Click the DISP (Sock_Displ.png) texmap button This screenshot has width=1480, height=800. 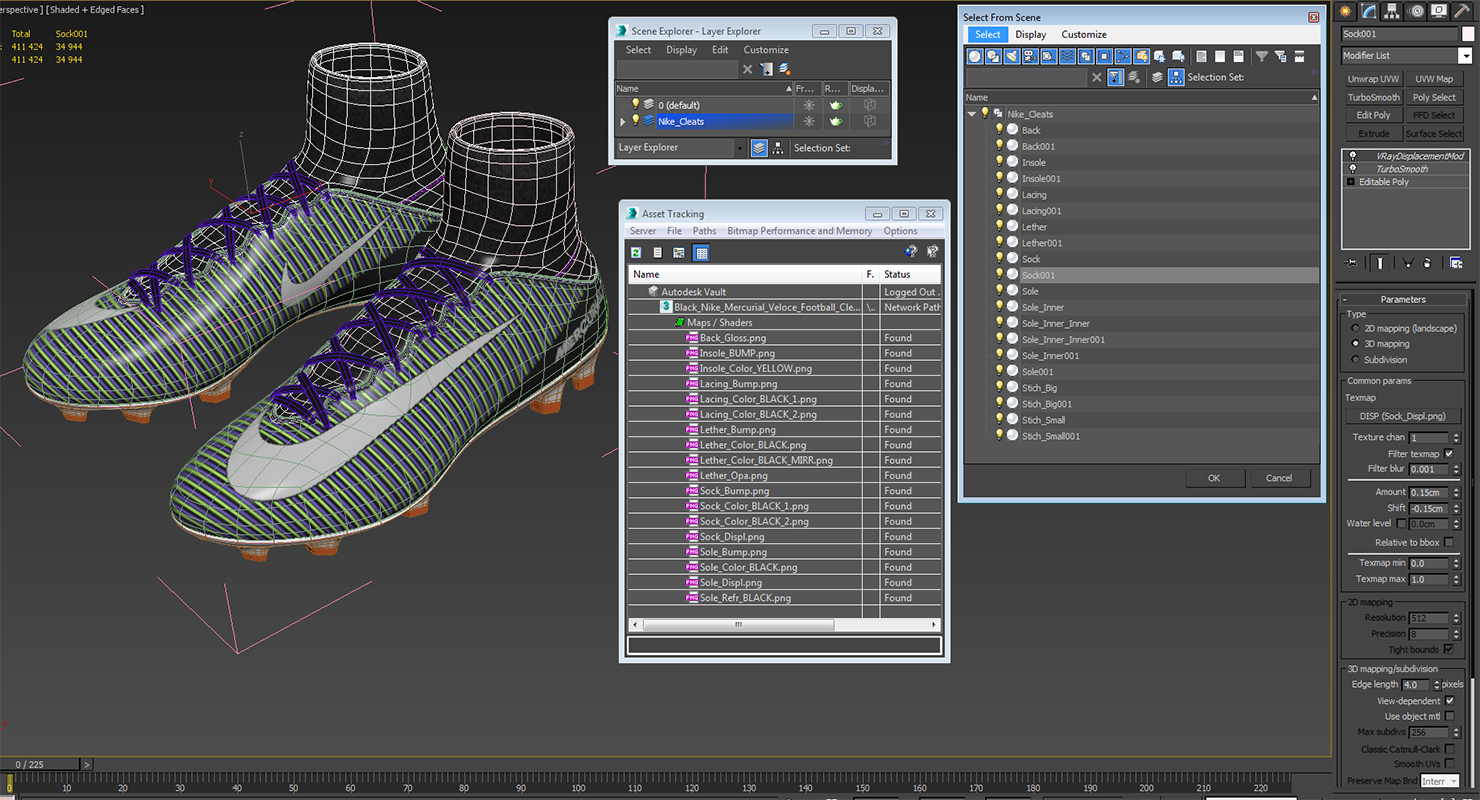point(1402,416)
